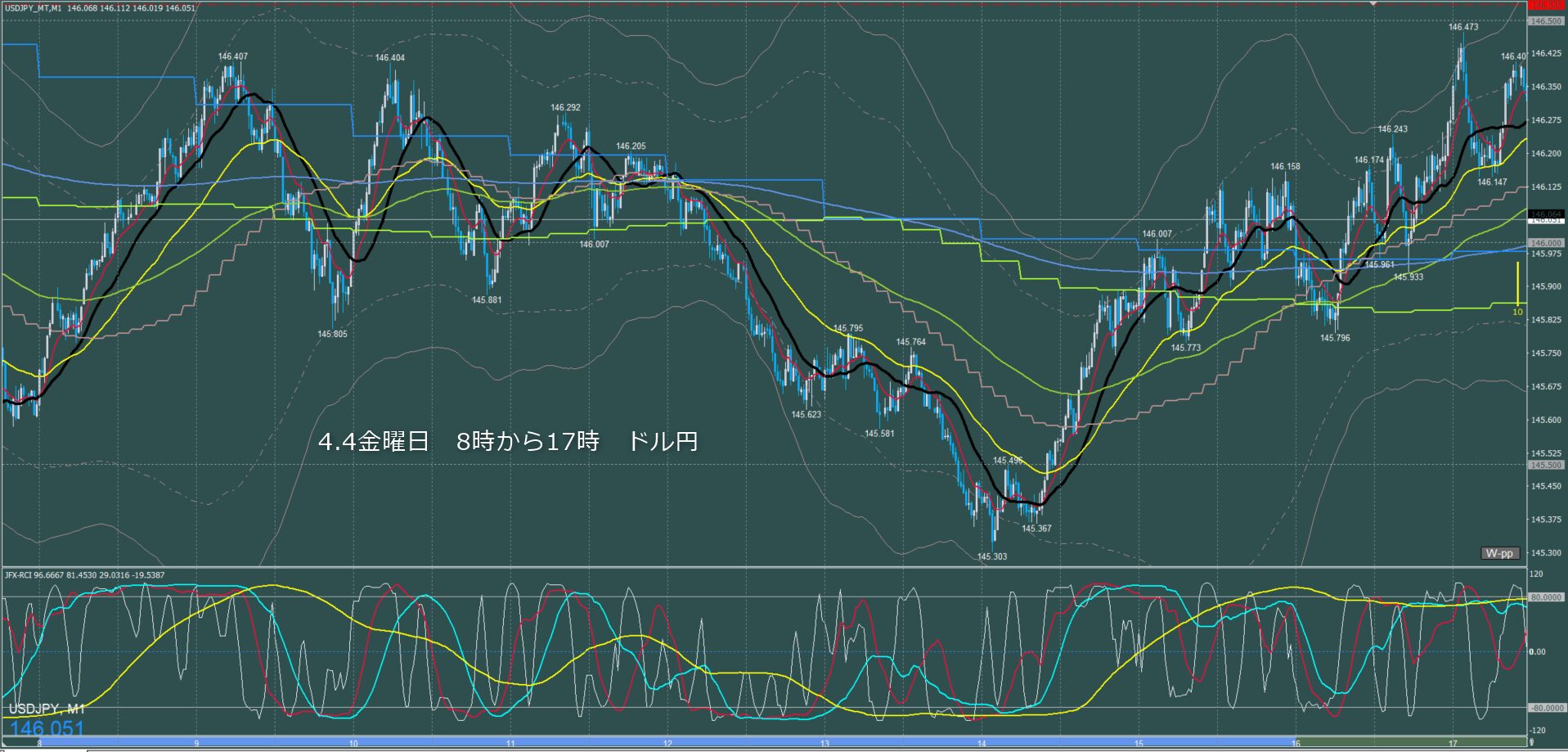Click the 145.581 price label
Image resolution: width=1568 pixels, height=752 pixels.
tap(880, 434)
